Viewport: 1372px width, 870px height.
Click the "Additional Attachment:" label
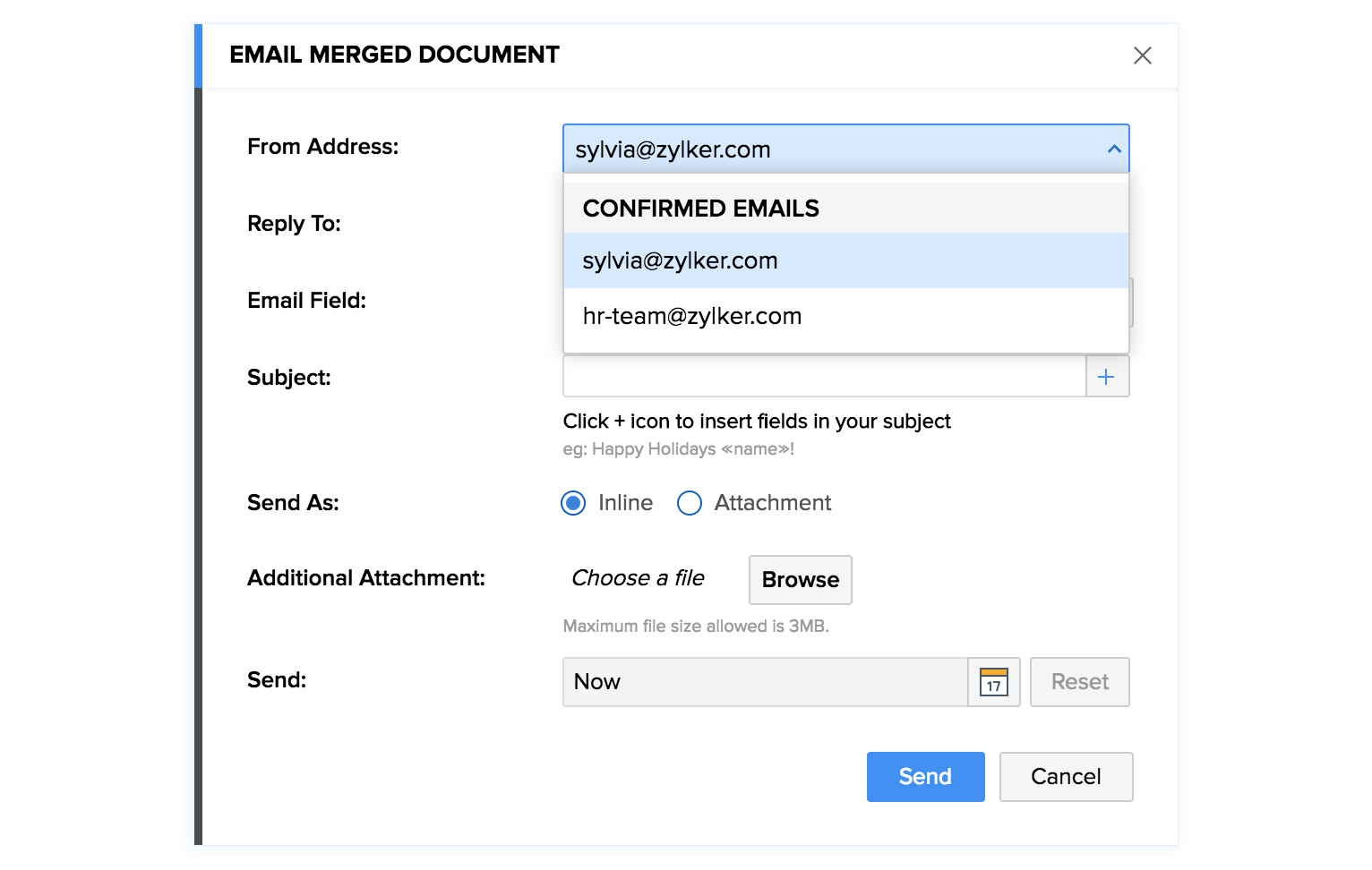[366, 578]
